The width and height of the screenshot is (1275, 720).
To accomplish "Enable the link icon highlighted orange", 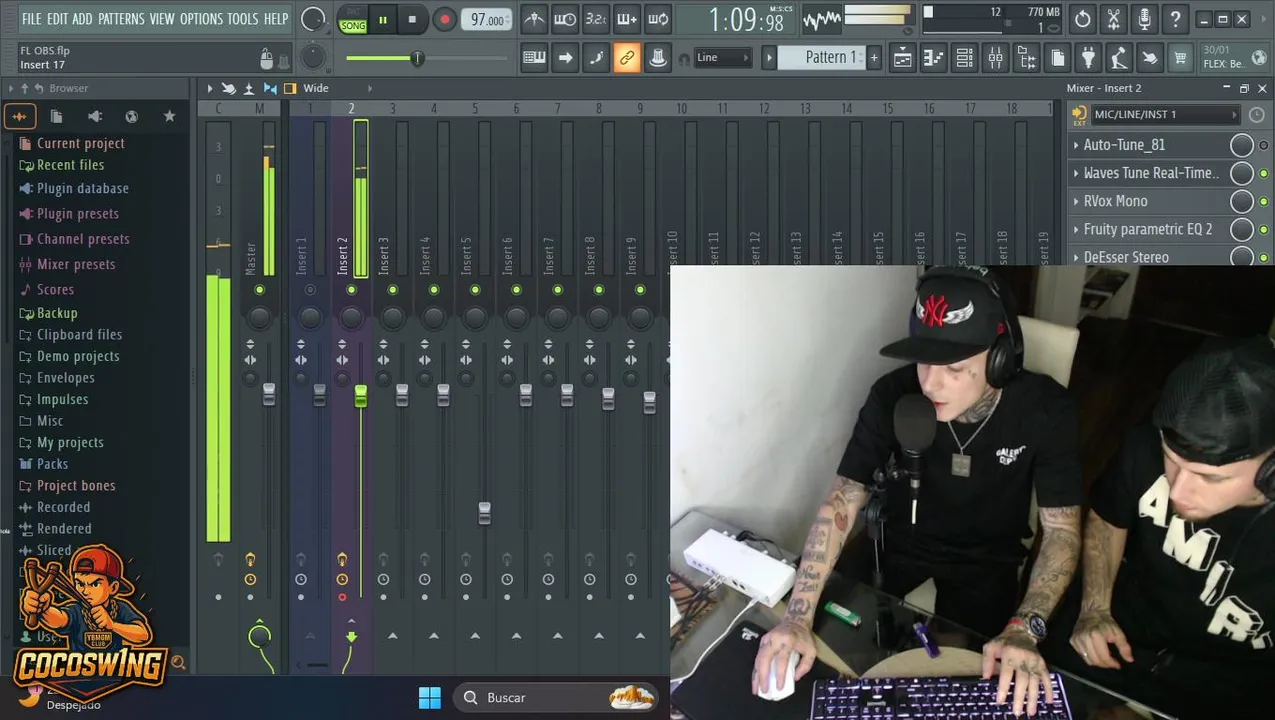I will point(627,58).
